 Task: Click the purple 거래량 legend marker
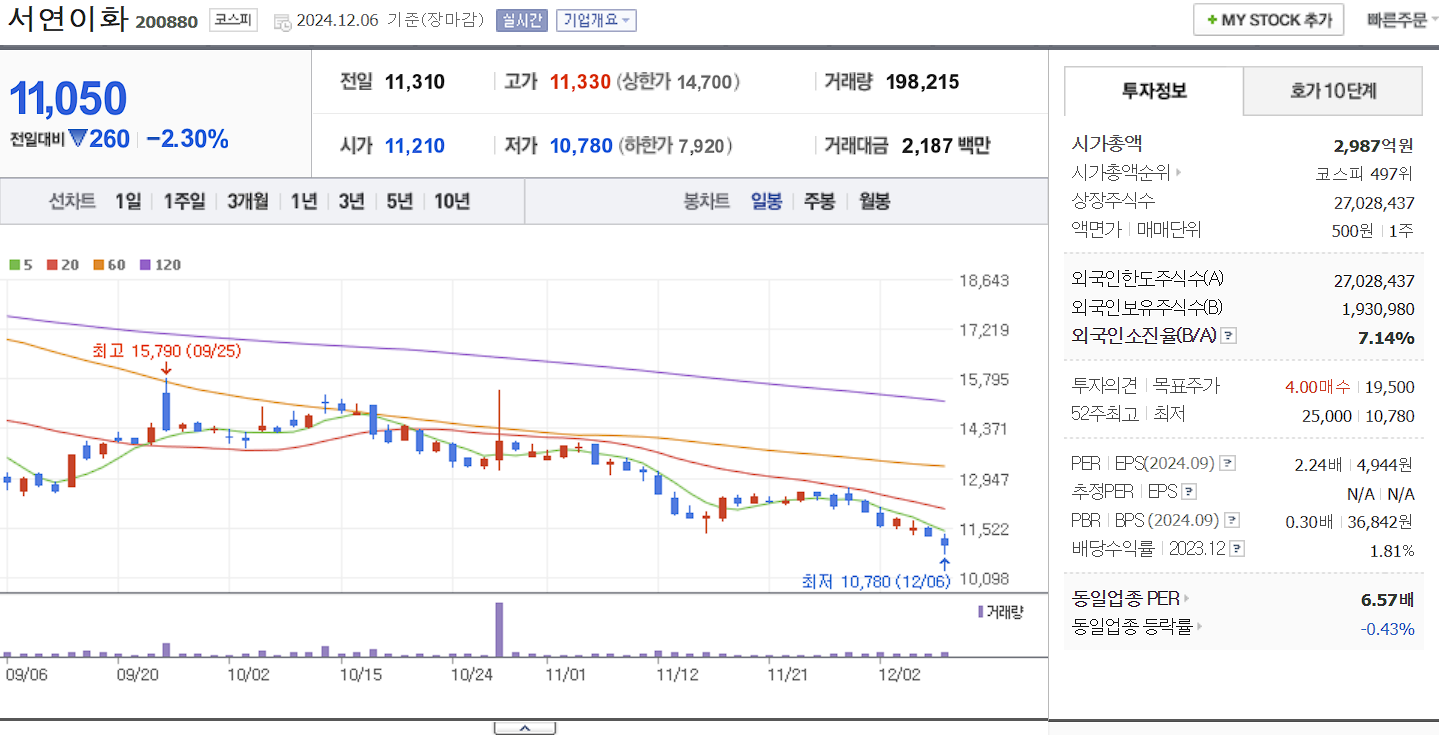tap(980, 611)
